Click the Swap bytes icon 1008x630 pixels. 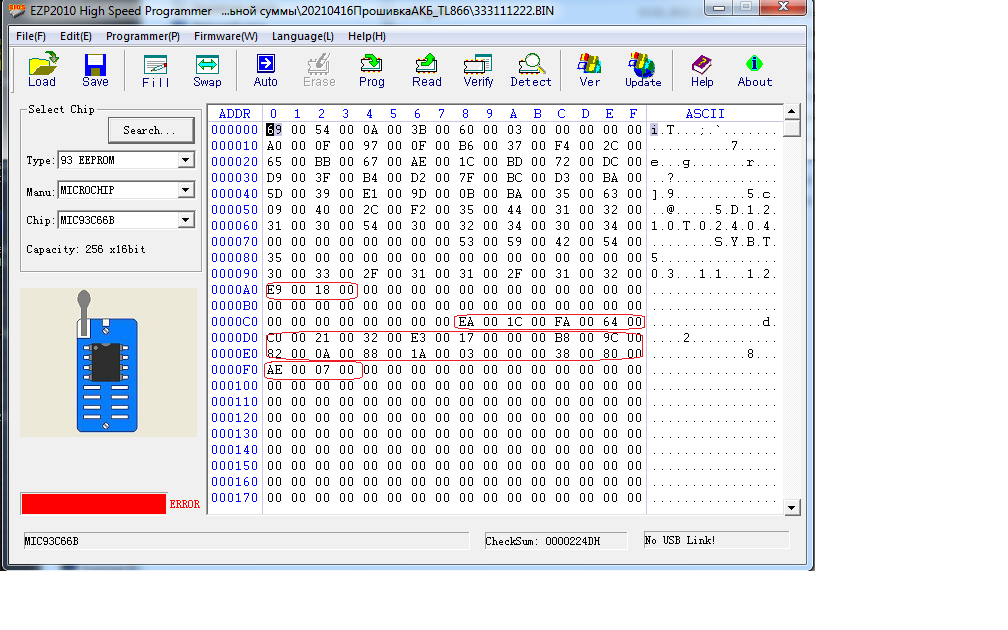(207, 70)
